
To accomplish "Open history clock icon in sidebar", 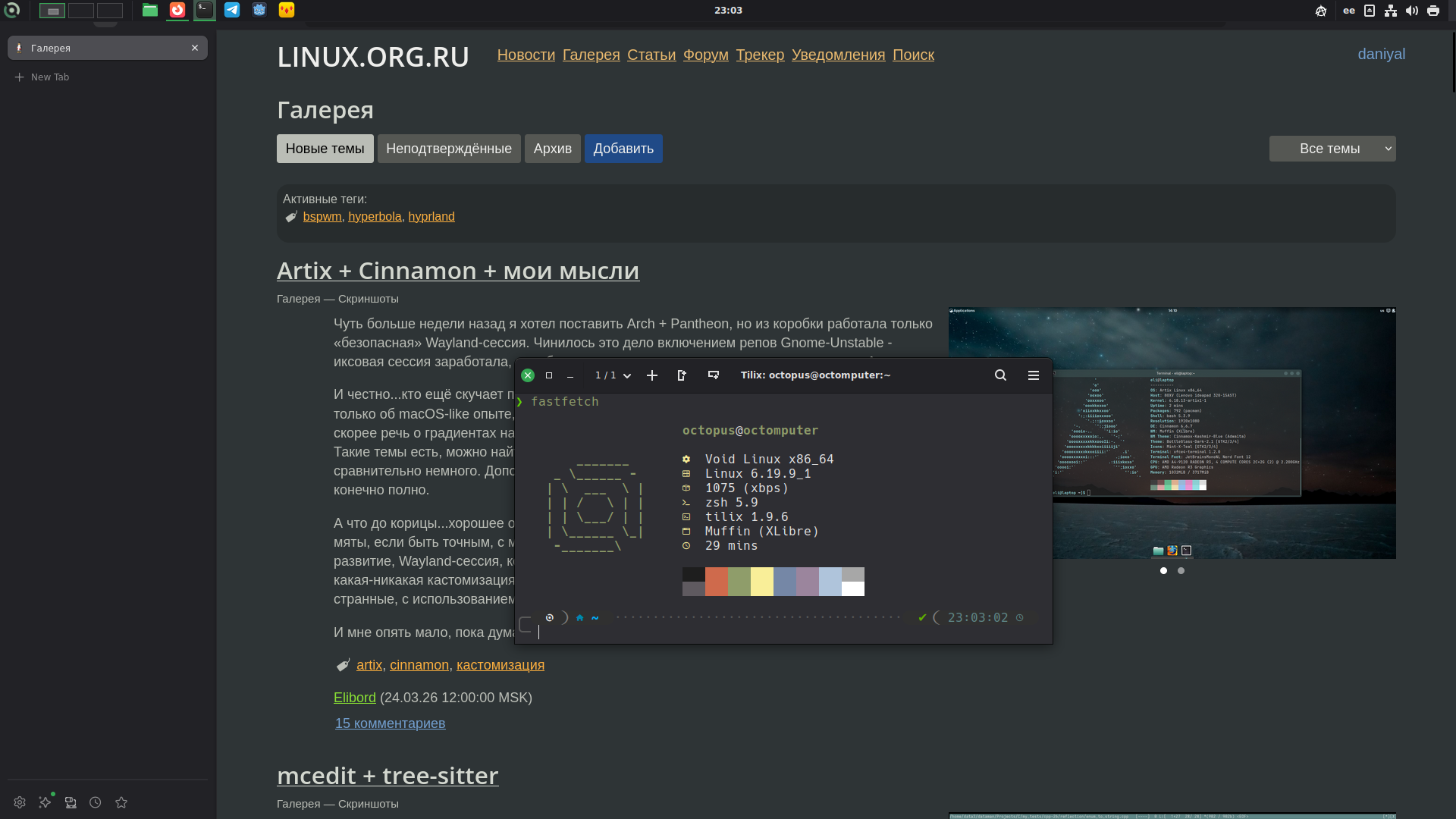I will coord(96,802).
